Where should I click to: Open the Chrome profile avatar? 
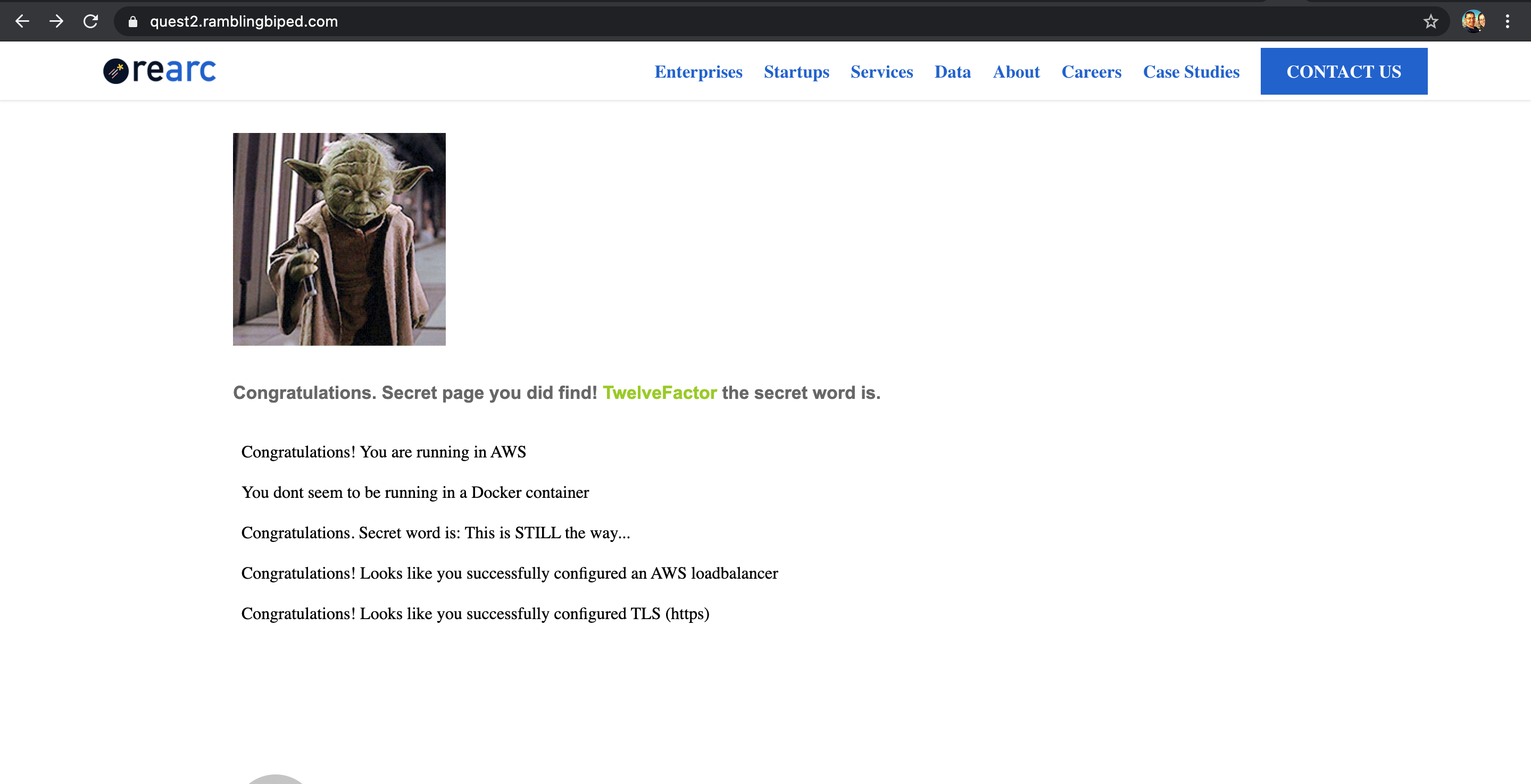point(1474,21)
